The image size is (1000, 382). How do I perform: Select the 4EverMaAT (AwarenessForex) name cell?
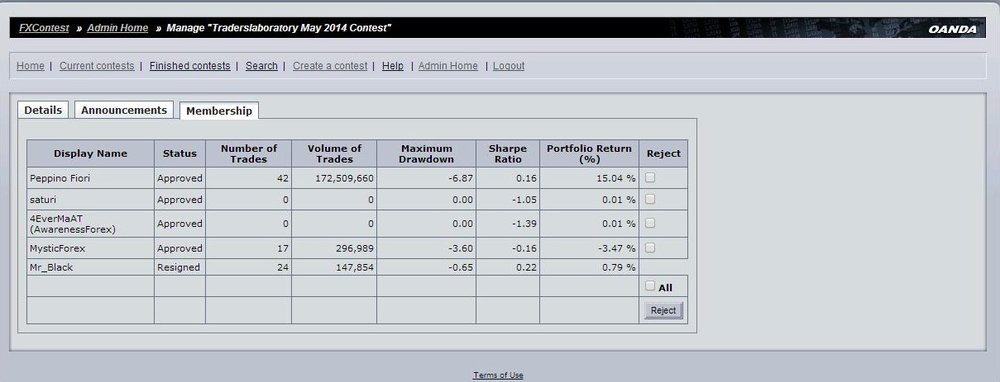[91, 224]
